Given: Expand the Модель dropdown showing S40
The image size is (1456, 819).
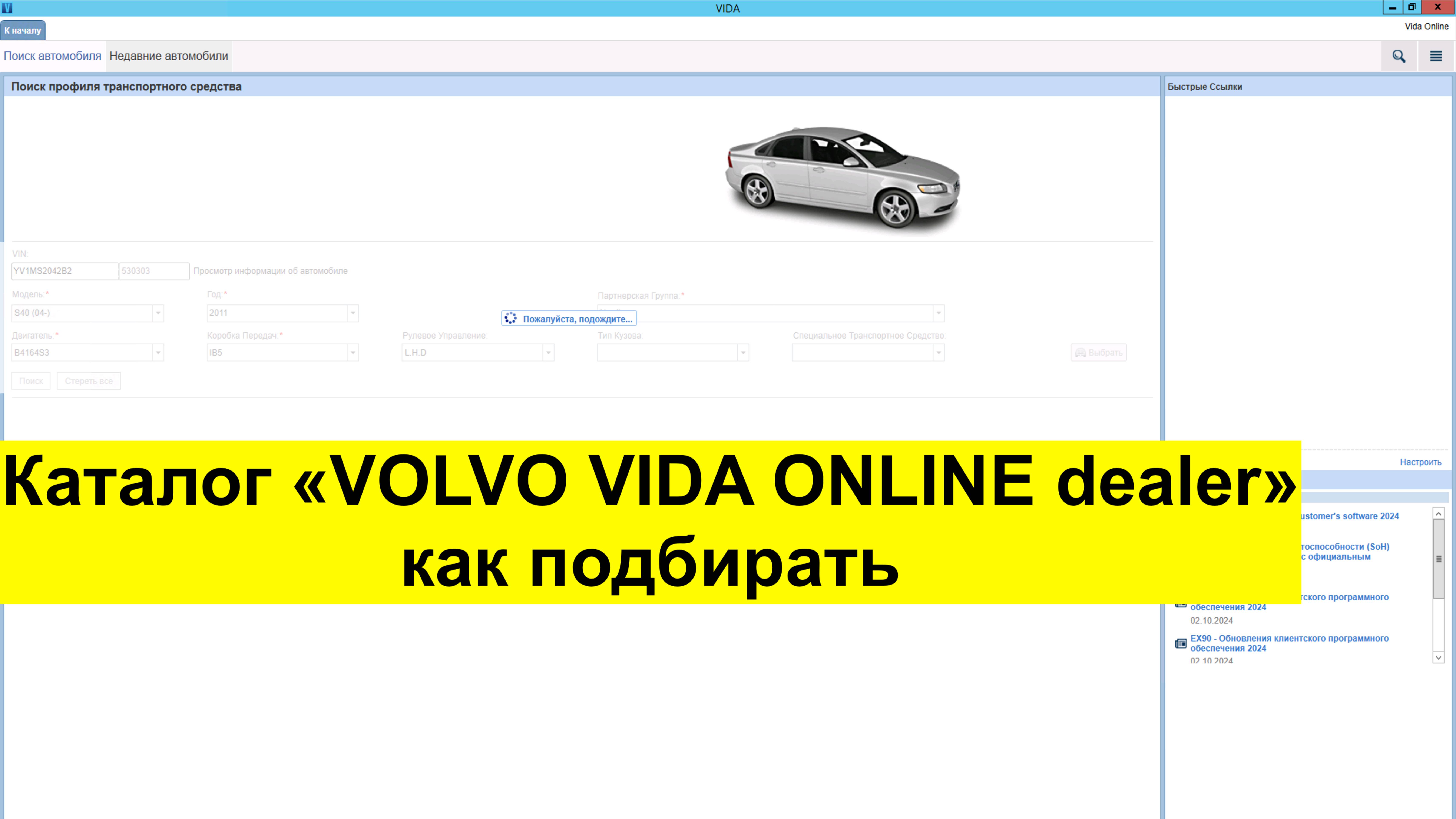Looking at the screenshot, I should point(158,313).
